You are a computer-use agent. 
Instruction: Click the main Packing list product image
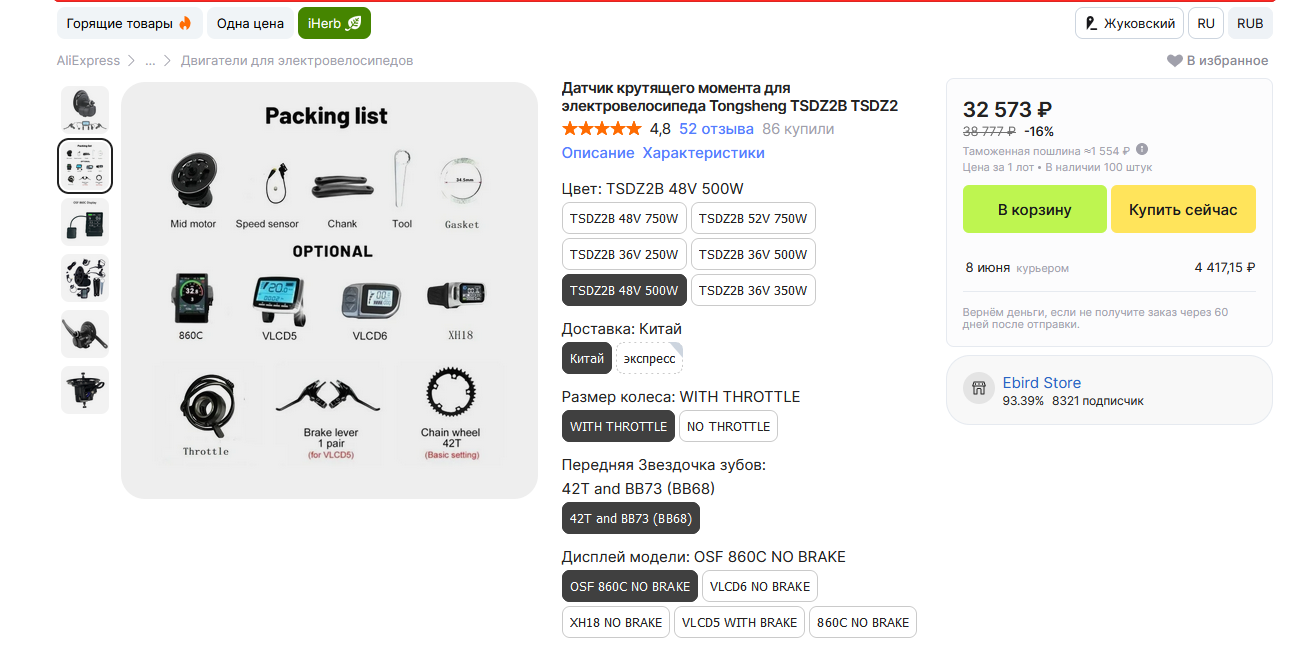[x=329, y=290]
